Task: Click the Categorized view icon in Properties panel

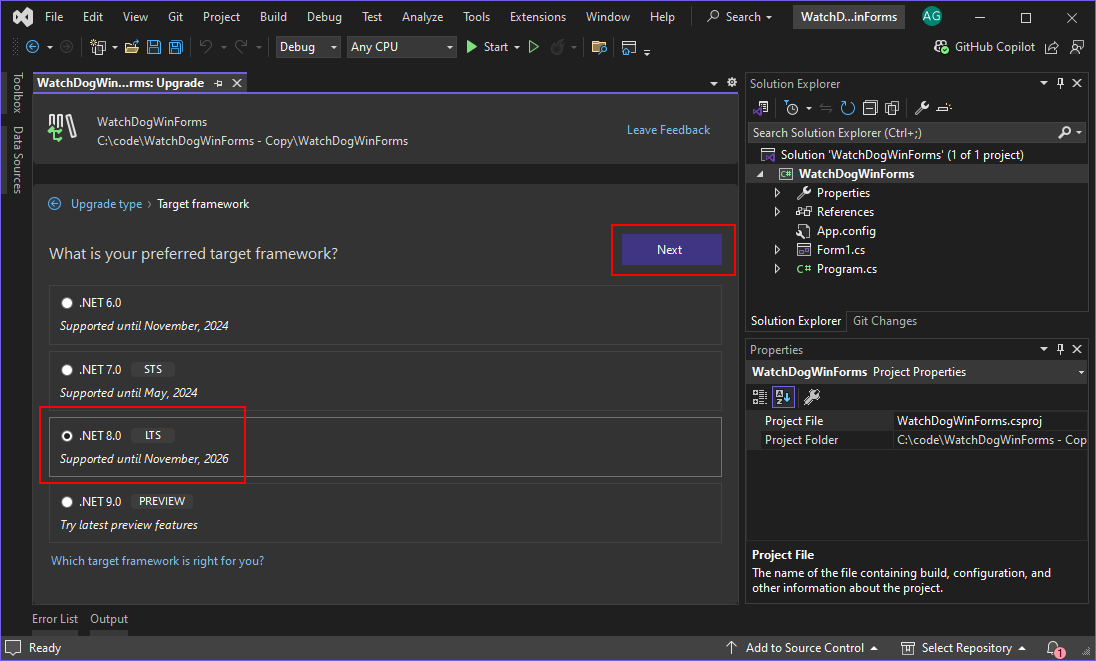Action: pyautogui.click(x=760, y=397)
